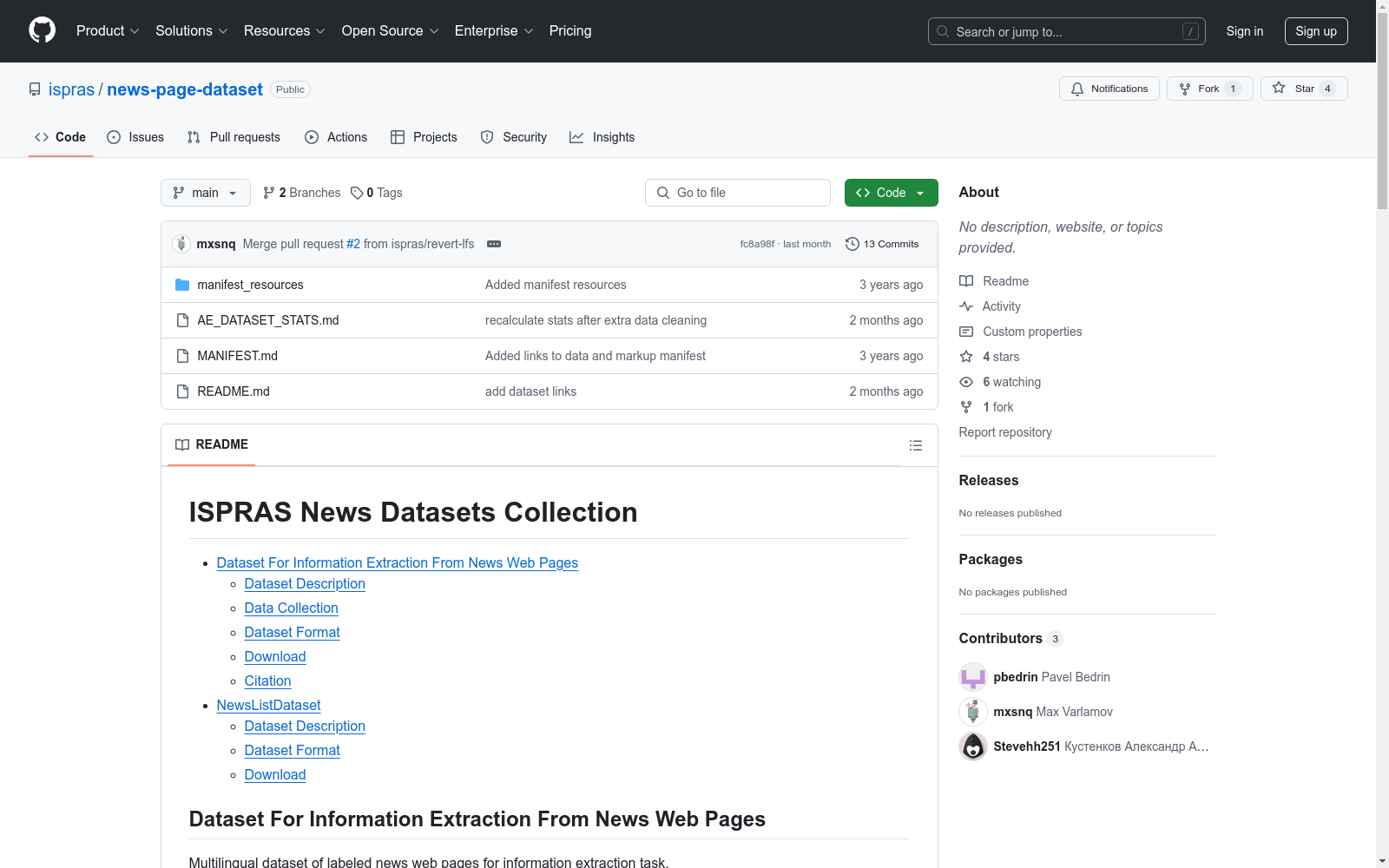1389x868 pixels.
Task: Click the Sign in link
Action: (x=1245, y=31)
